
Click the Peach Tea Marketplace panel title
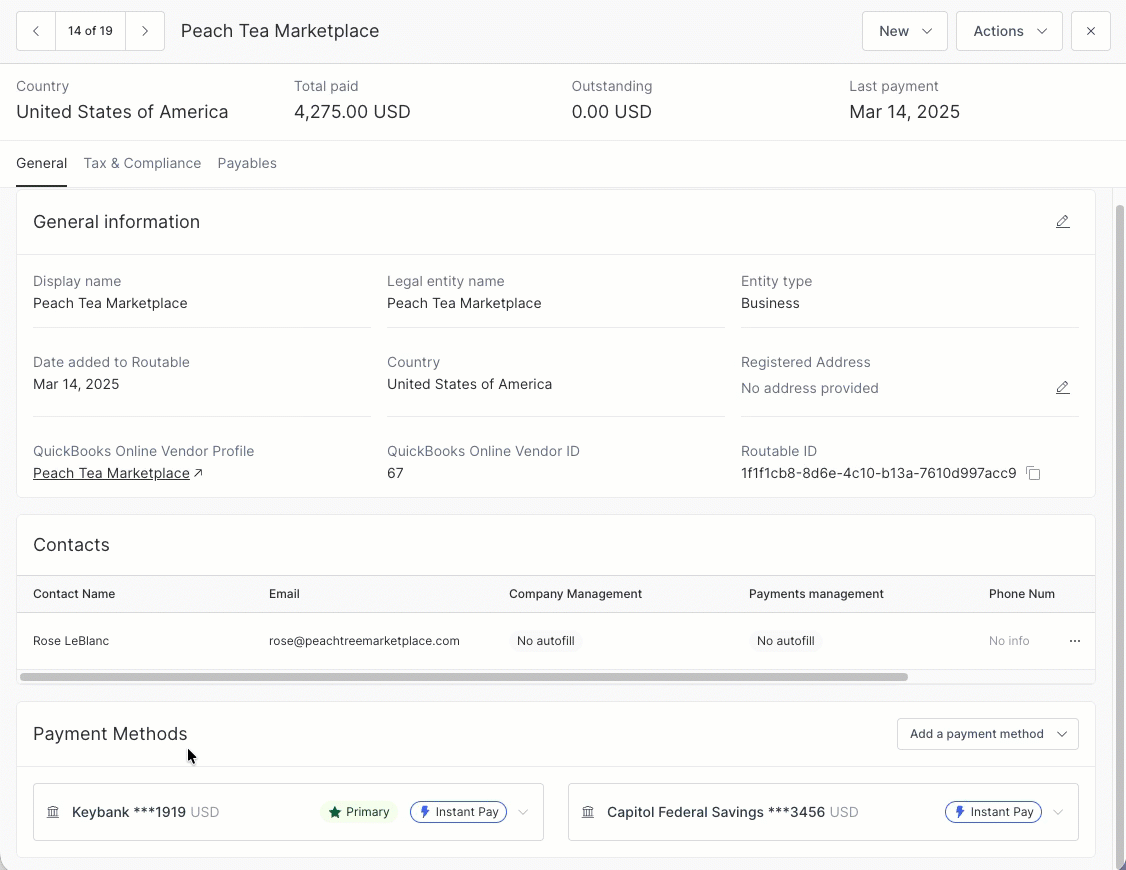[280, 31]
